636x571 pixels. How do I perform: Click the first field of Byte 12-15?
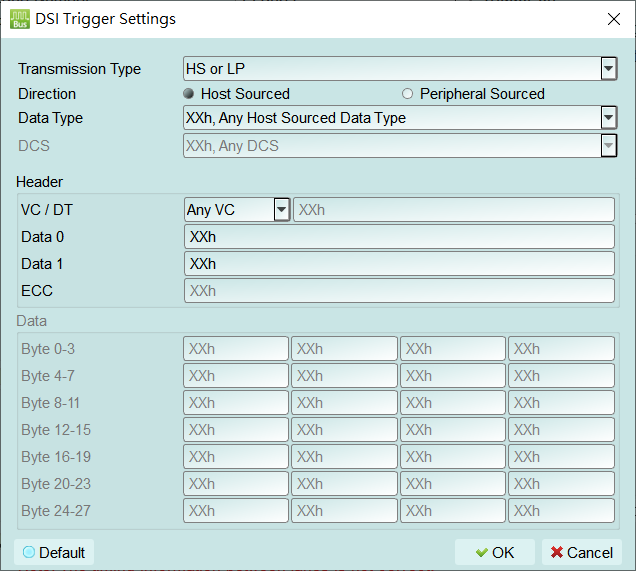236,430
